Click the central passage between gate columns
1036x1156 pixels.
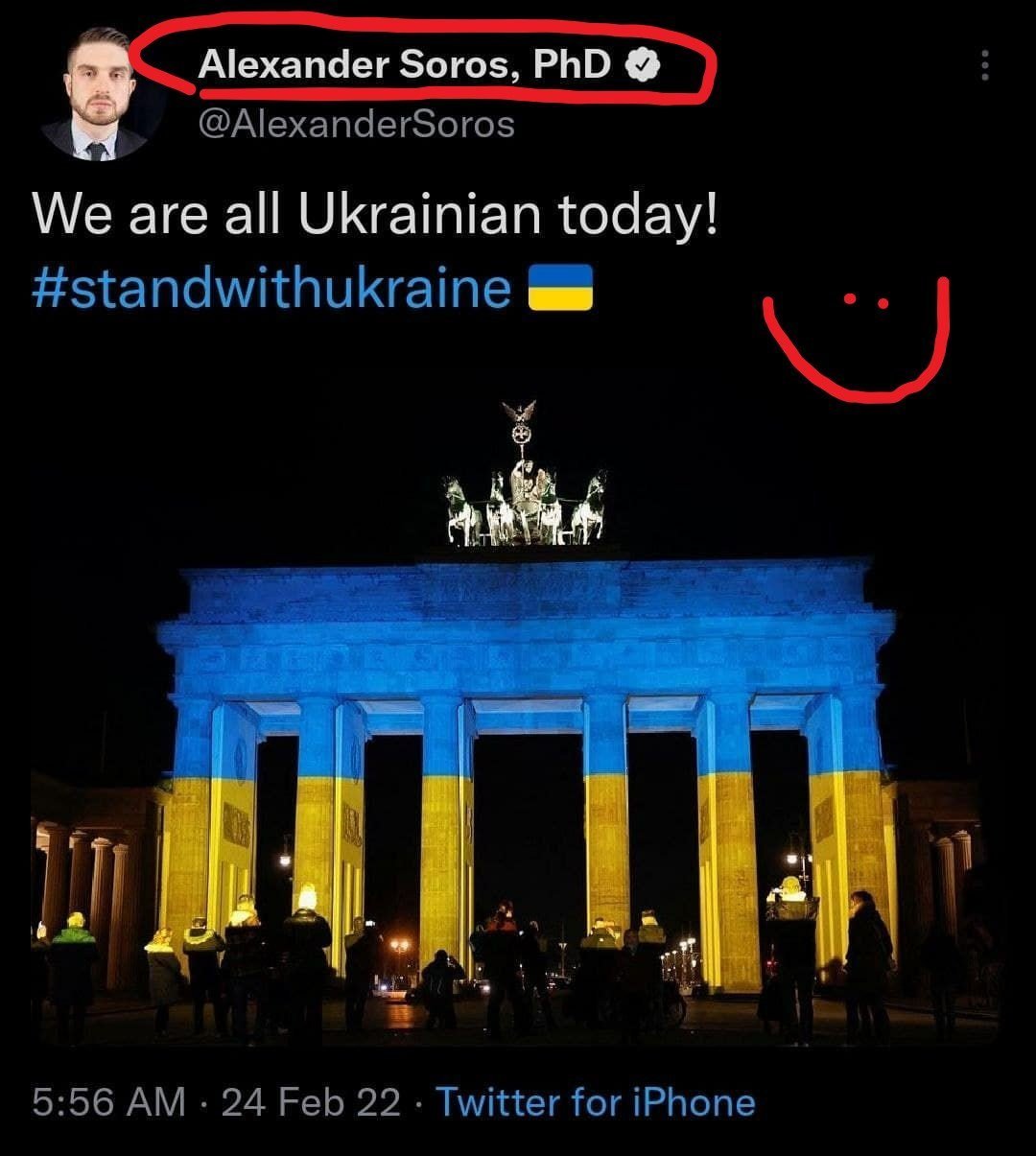(x=528, y=825)
